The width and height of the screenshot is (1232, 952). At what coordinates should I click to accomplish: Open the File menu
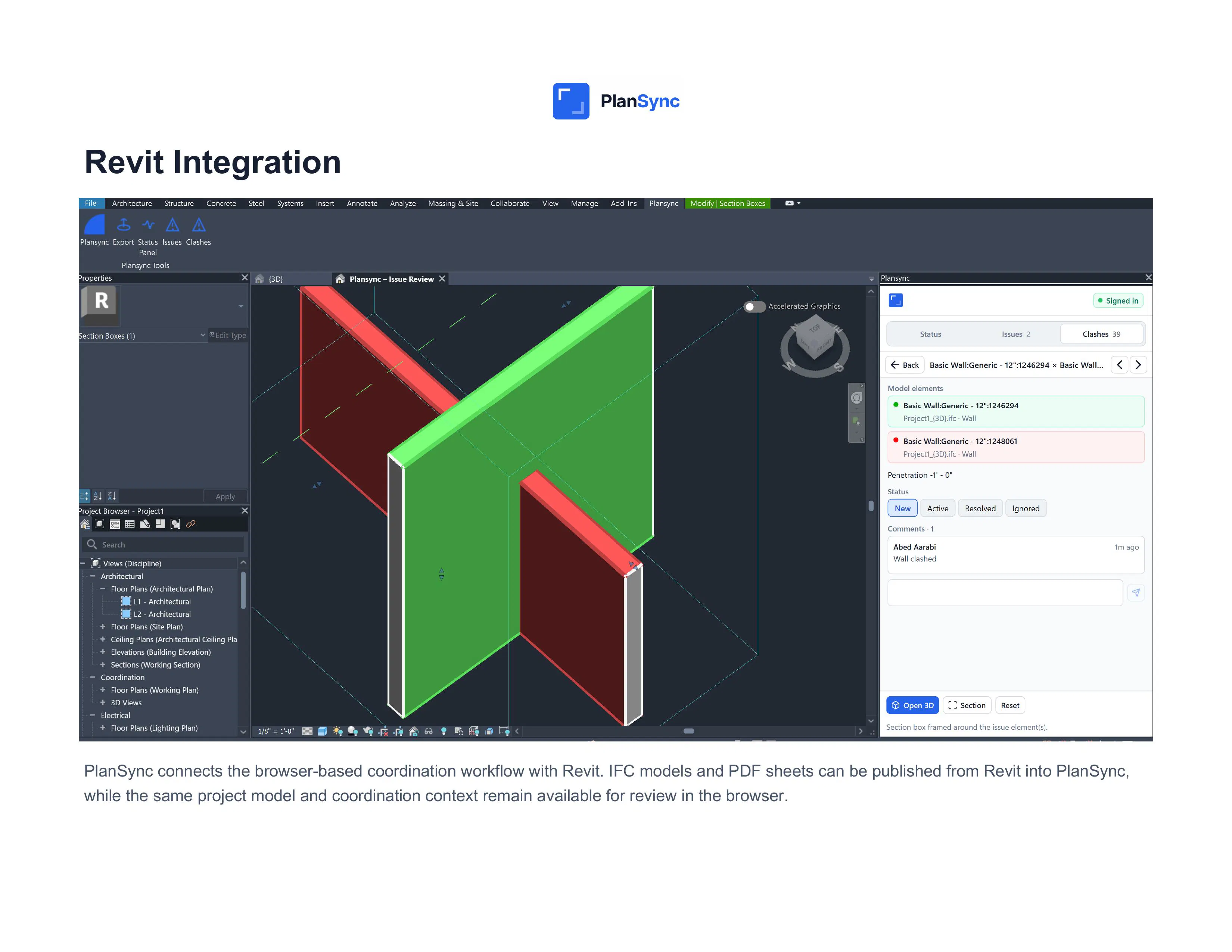tap(91, 203)
